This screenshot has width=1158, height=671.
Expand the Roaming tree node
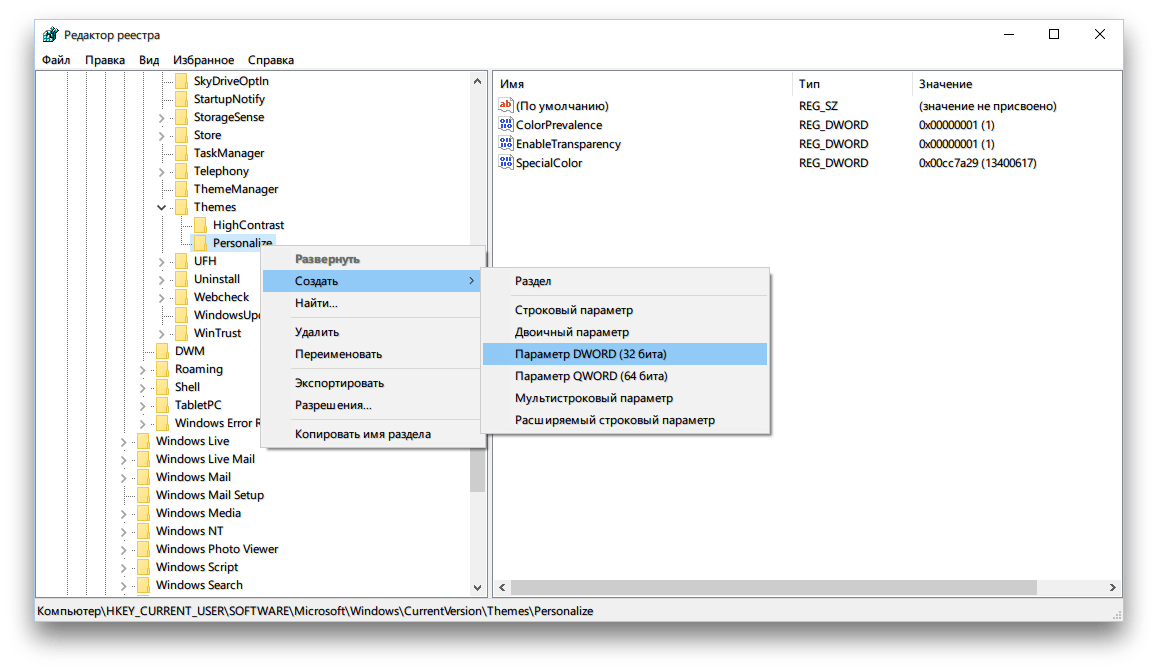143,369
